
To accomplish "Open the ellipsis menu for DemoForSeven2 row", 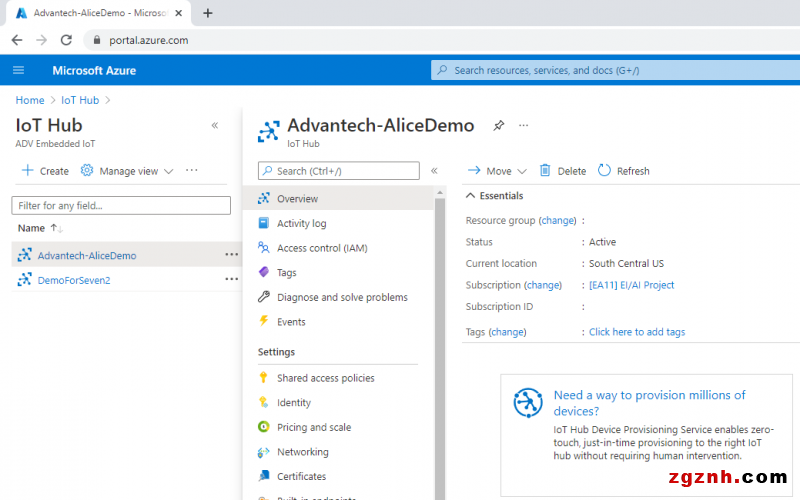I will [x=232, y=279].
